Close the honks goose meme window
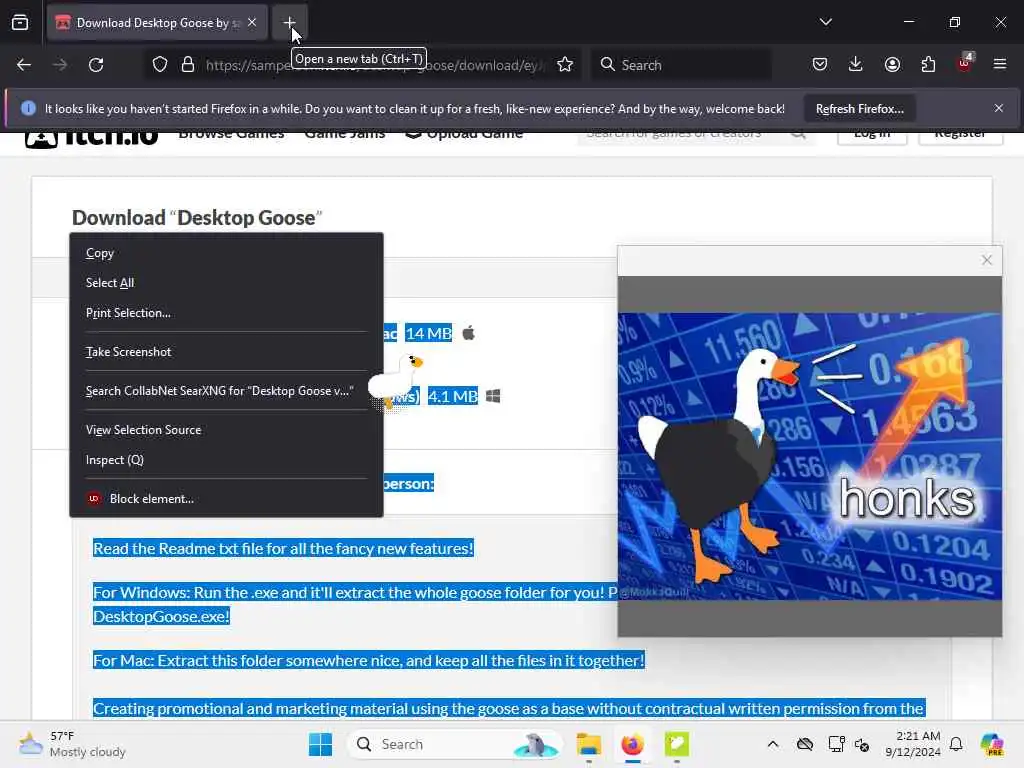1024x768 pixels. pos(987,261)
